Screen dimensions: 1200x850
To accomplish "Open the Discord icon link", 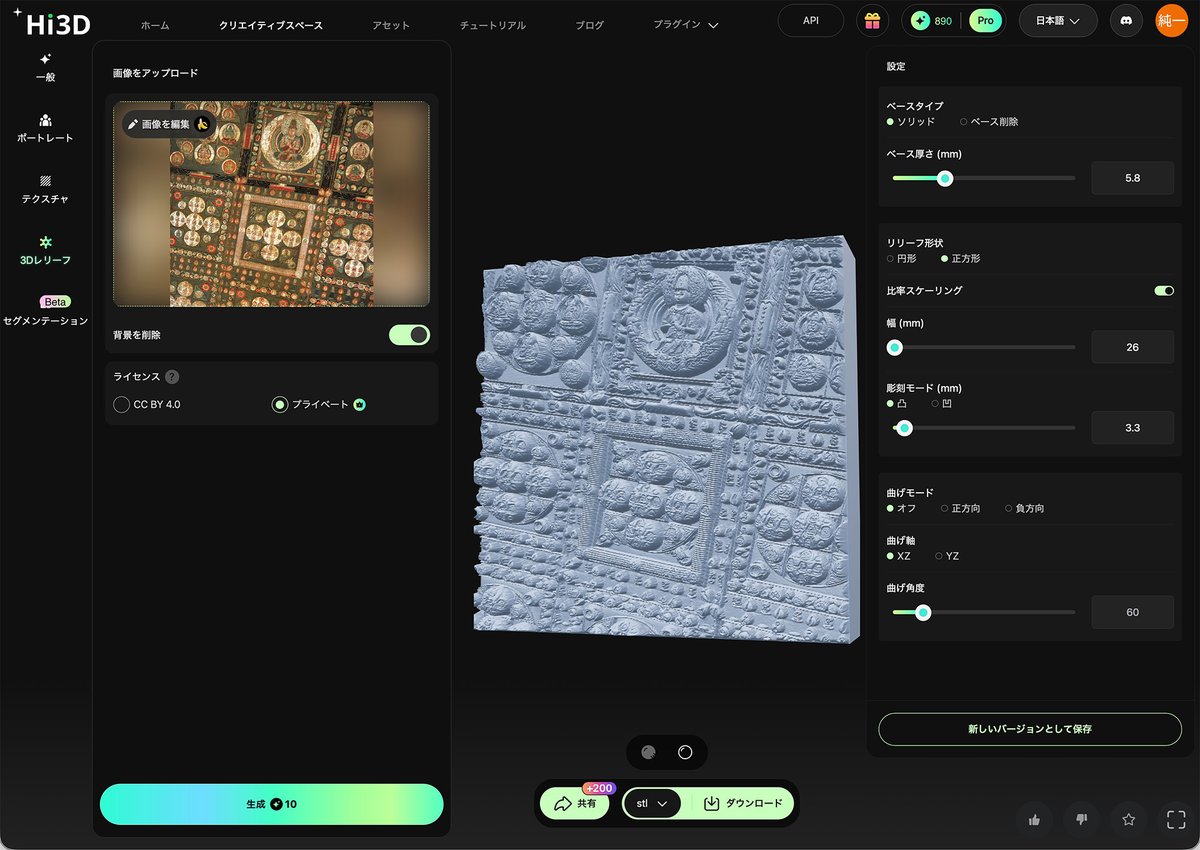I will tap(1126, 20).
